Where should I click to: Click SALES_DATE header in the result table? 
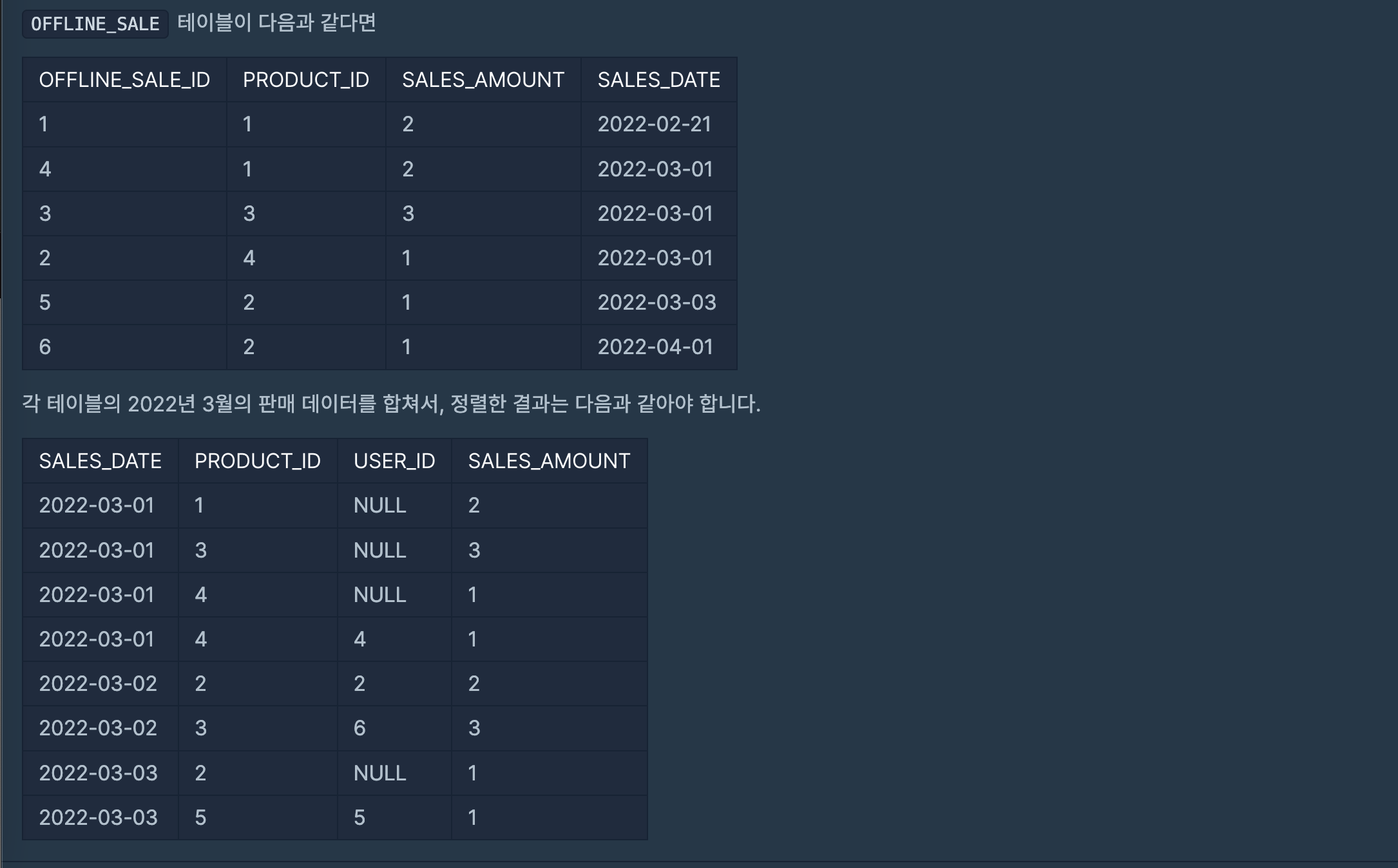pos(100,461)
